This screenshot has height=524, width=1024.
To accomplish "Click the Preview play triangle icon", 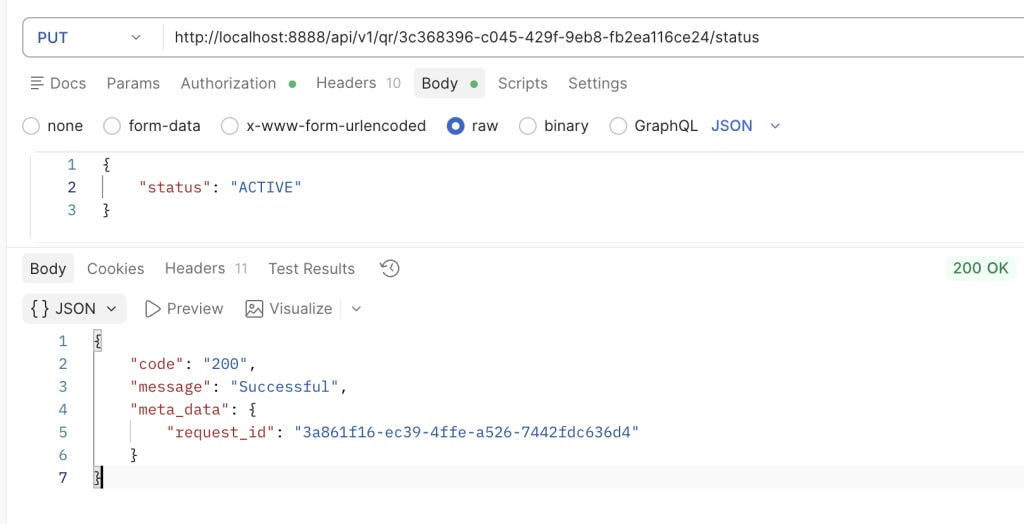I will (x=153, y=308).
